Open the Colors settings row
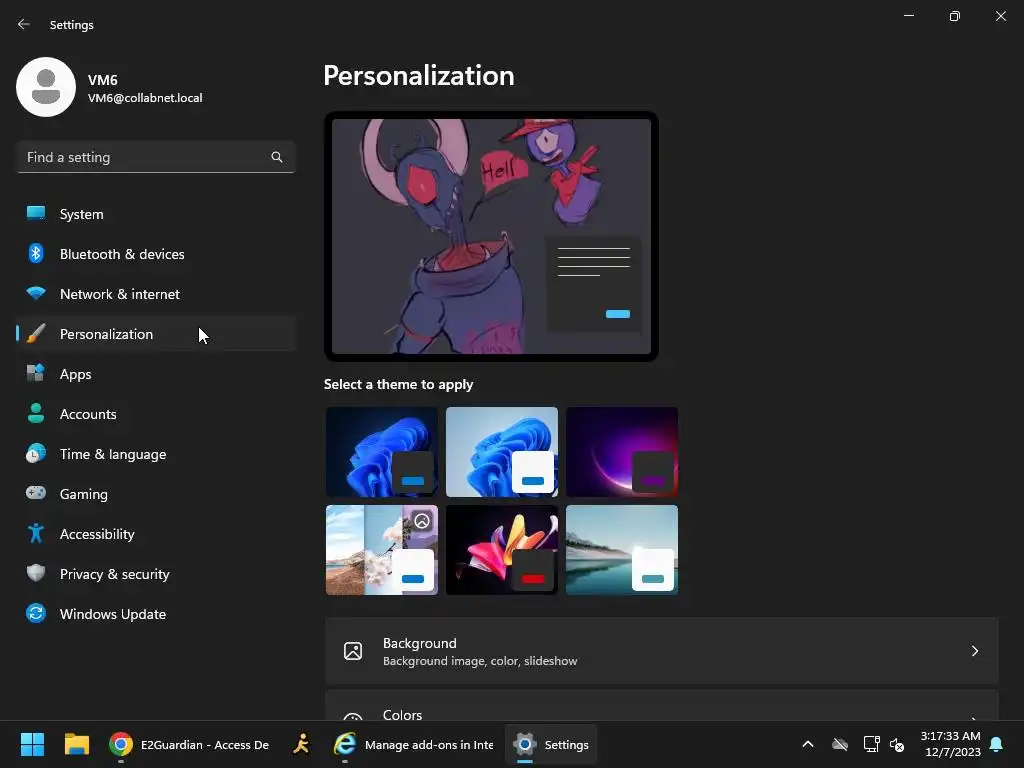1024x768 pixels. [x=662, y=706]
